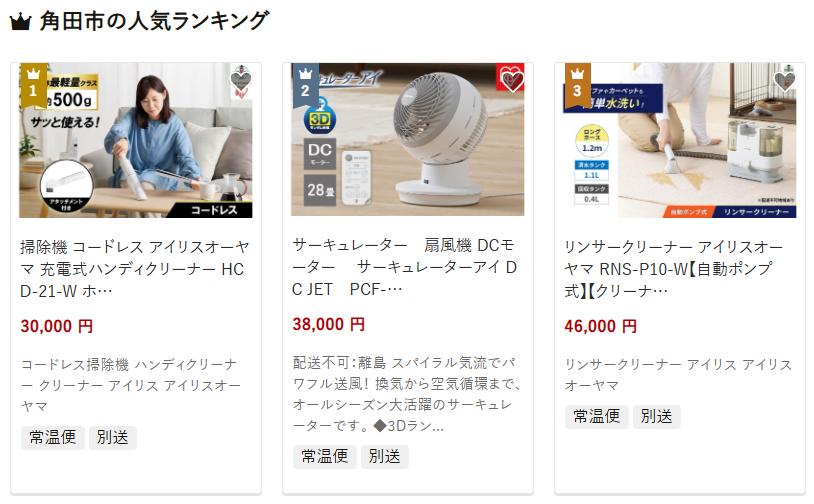The width and height of the screenshot is (814, 504).
Task: Click 別送 tag on the circulator card
Action: [x=385, y=457]
